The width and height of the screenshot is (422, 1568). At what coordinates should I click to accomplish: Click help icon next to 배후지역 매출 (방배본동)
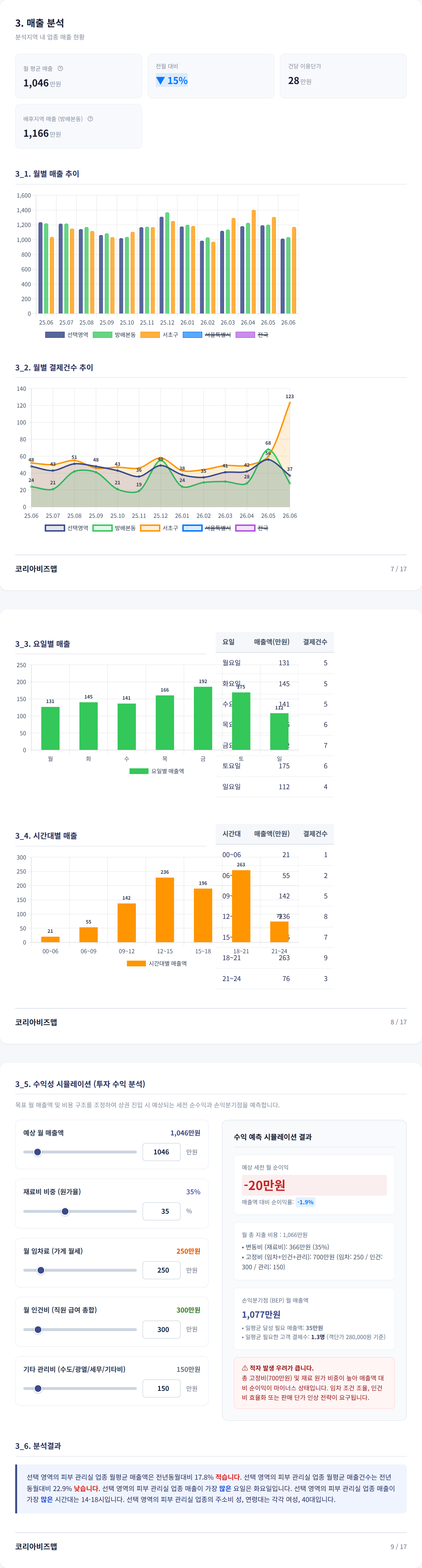[90, 119]
